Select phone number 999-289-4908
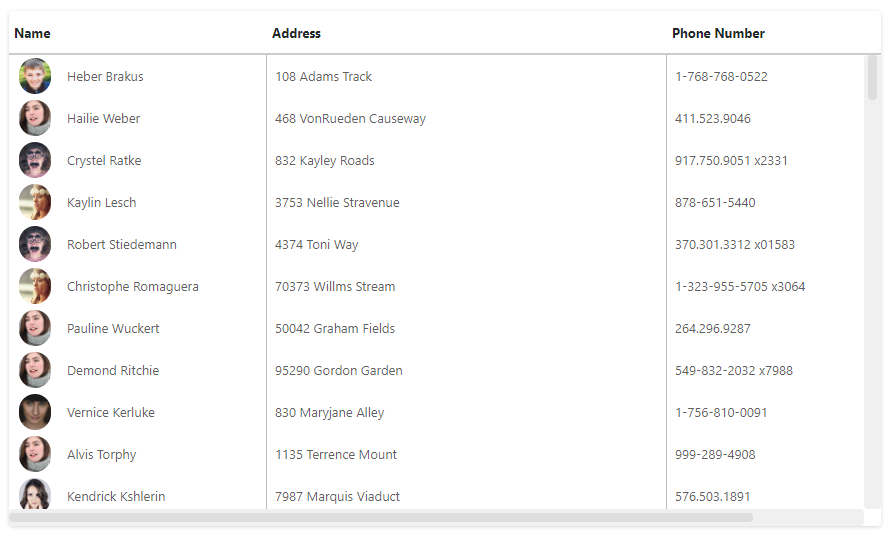Screen dimensions: 891x536 (x=715, y=455)
